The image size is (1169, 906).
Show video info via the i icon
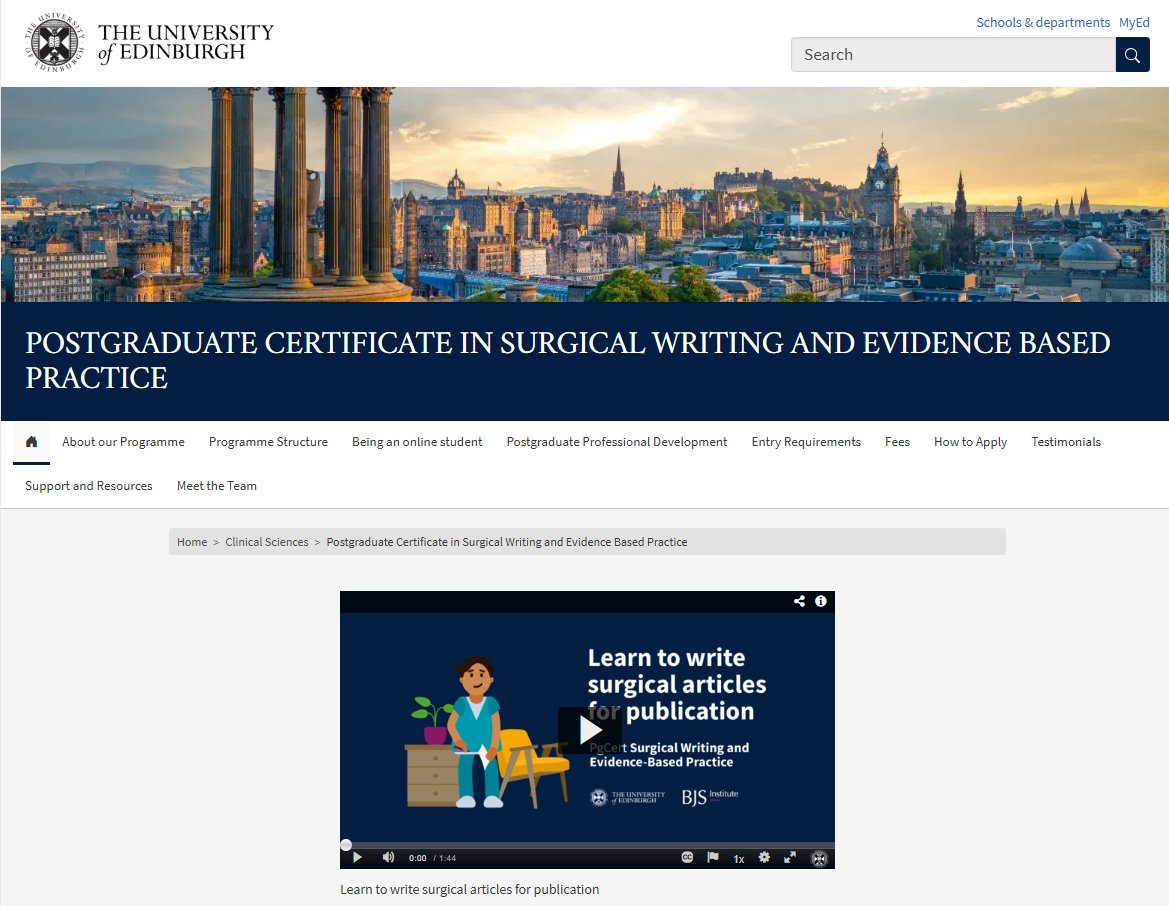point(821,601)
